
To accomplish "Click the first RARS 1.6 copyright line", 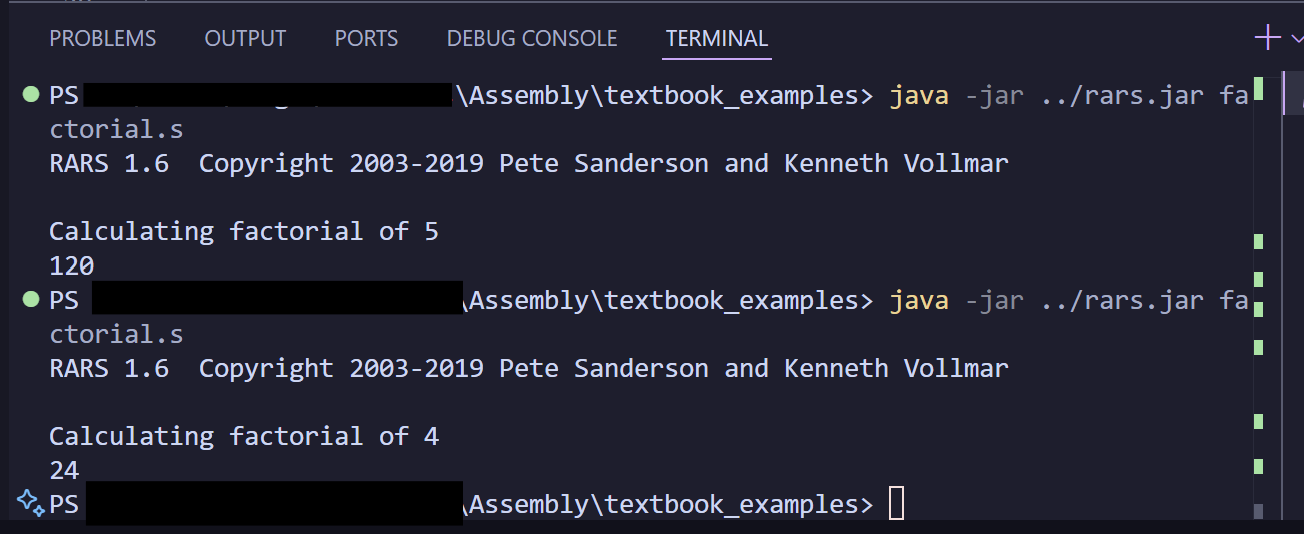I will point(529,164).
